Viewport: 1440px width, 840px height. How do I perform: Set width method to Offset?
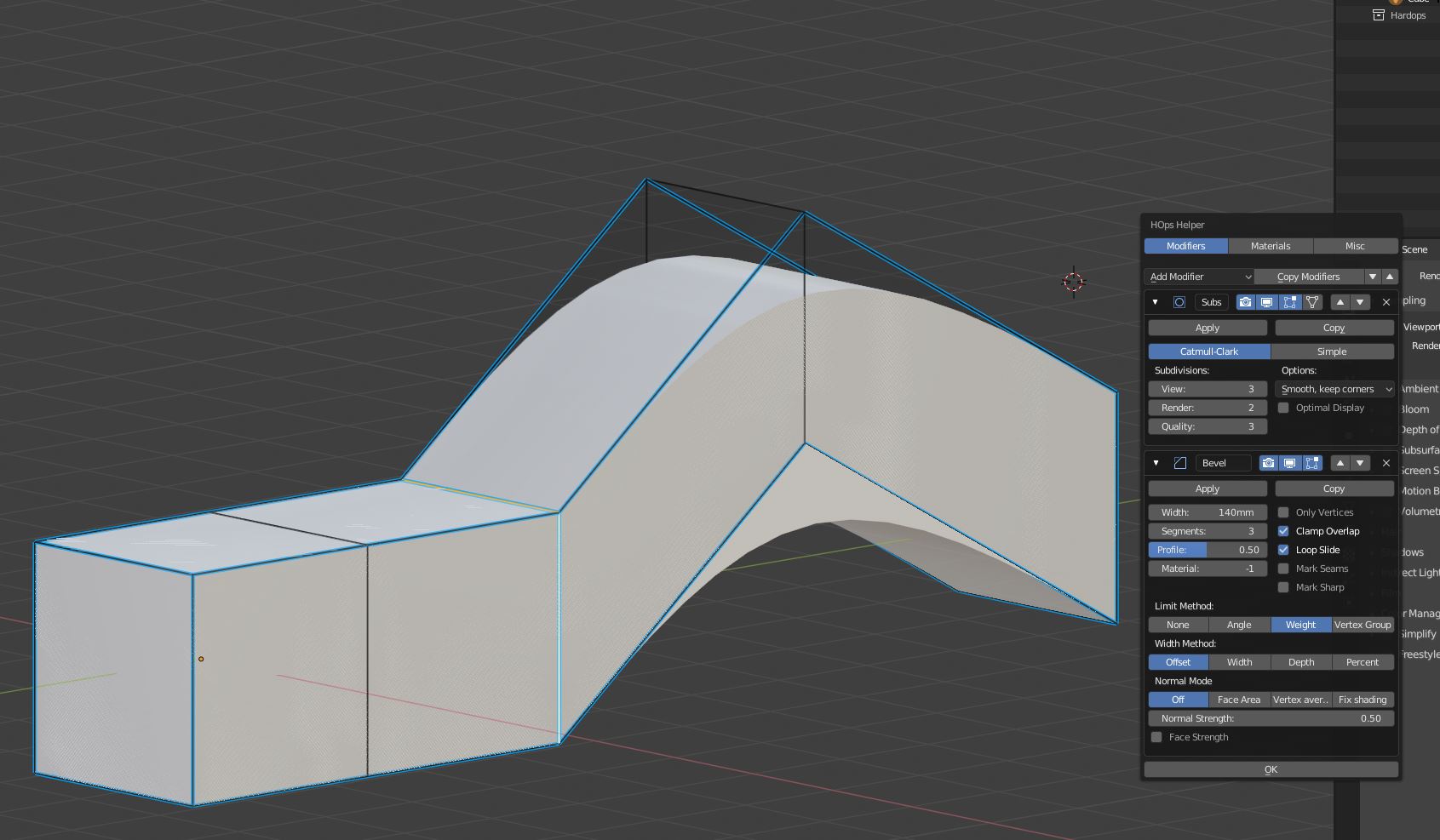(x=1178, y=662)
